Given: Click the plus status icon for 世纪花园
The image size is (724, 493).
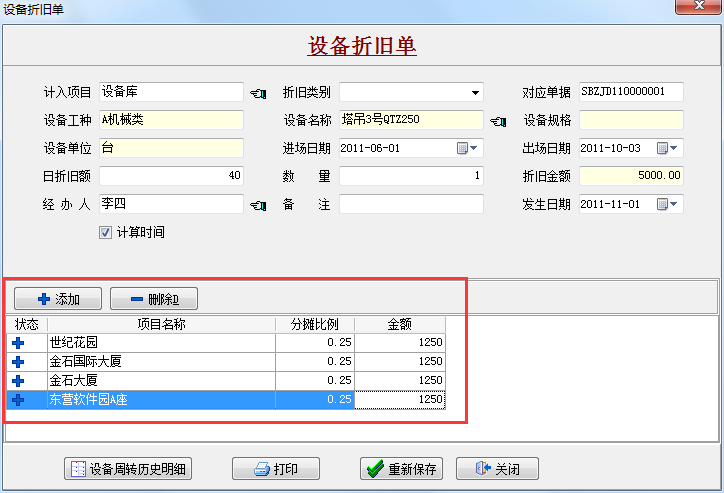Looking at the screenshot, I should [18, 342].
